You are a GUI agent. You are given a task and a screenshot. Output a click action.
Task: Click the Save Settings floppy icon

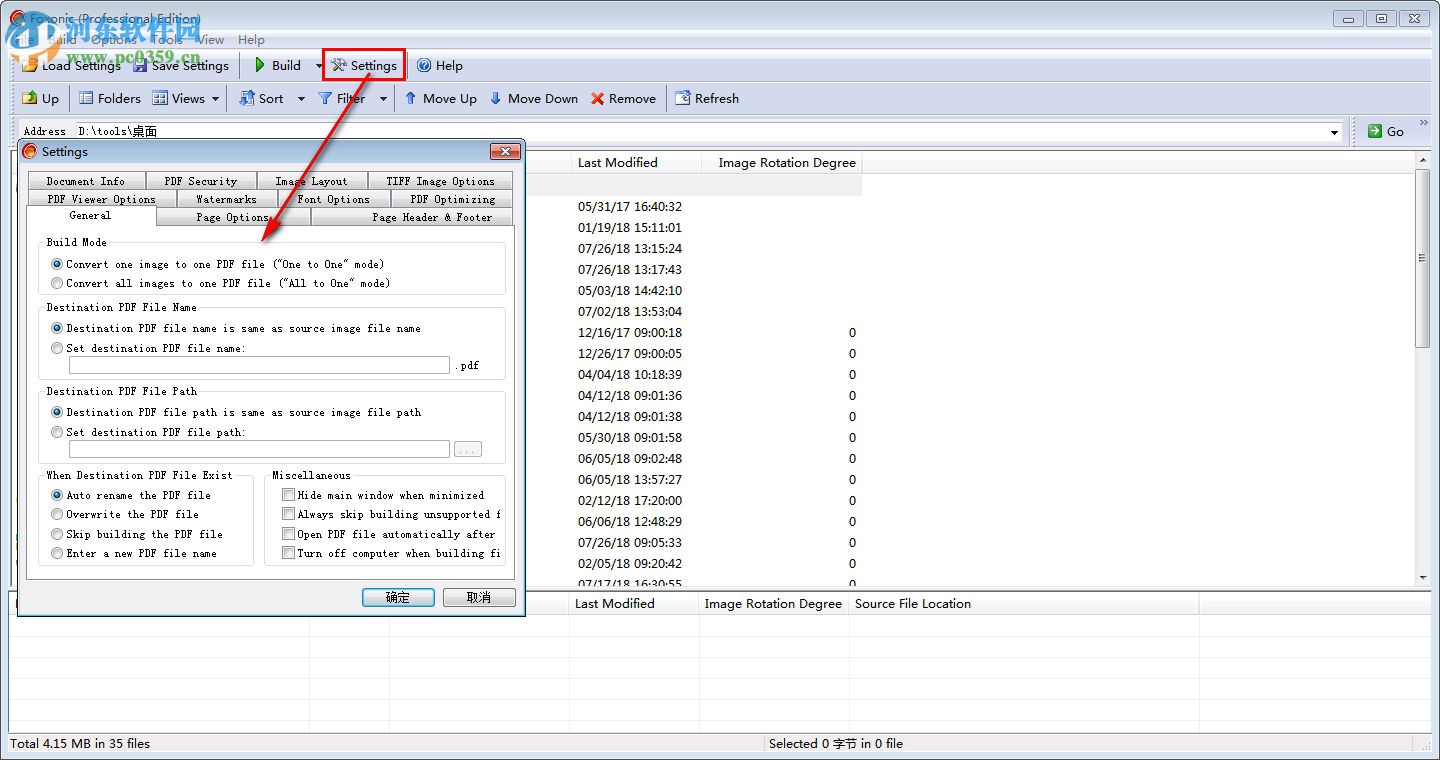click(140, 66)
